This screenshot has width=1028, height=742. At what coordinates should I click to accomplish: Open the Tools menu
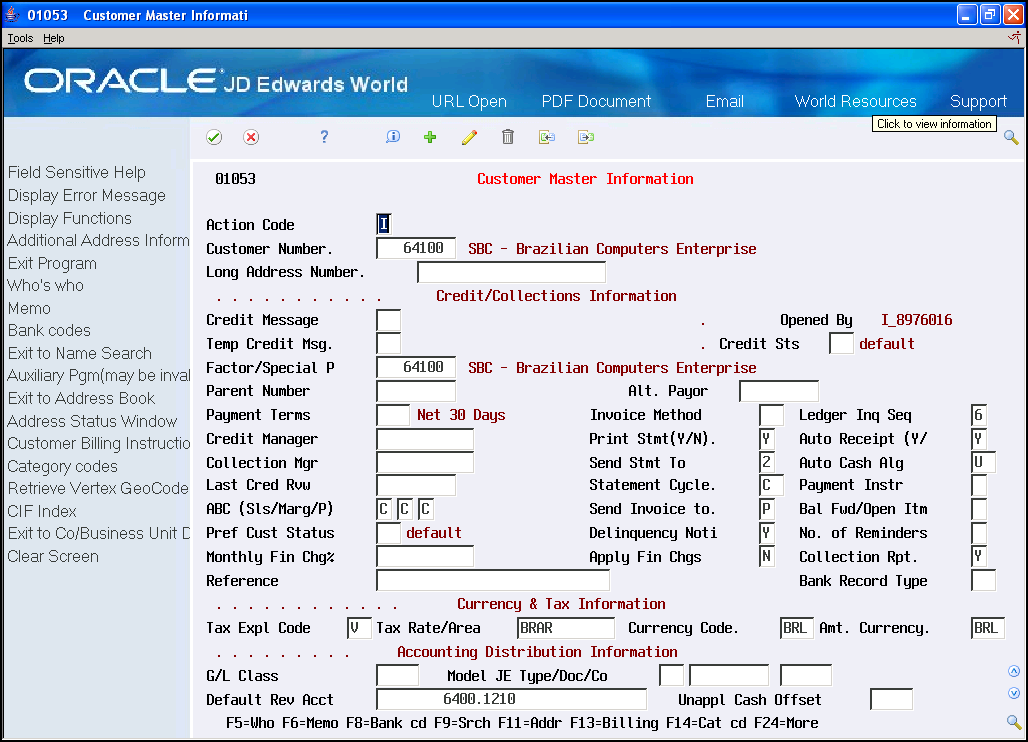[20, 38]
